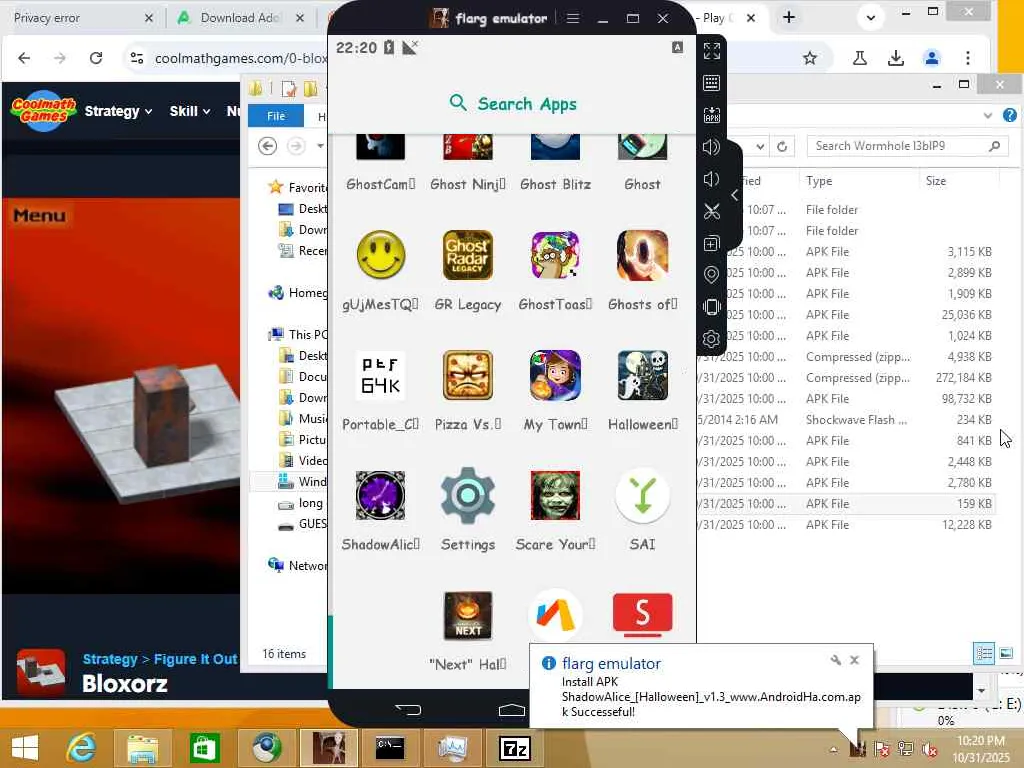Bookmark this page with star icon
This screenshot has height=768, width=1024.
[x=810, y=58]
